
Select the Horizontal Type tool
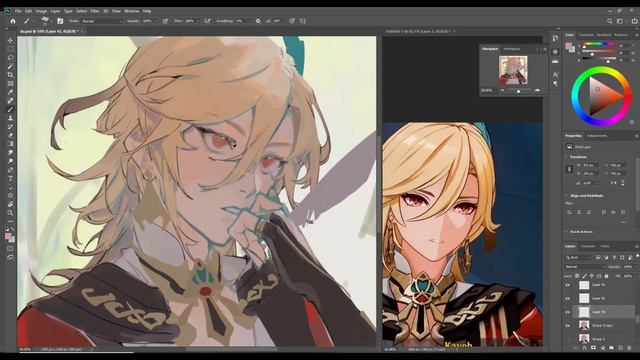[11, 178]
